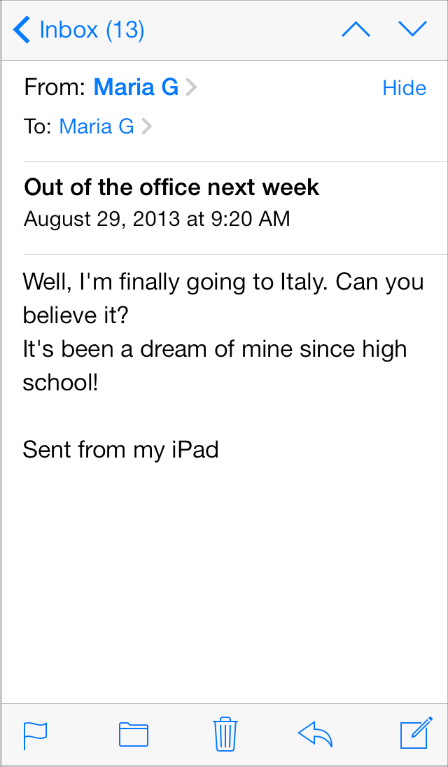Move message using folder icon
Screen dimensions: 448x767
click(x=134, y=734)
